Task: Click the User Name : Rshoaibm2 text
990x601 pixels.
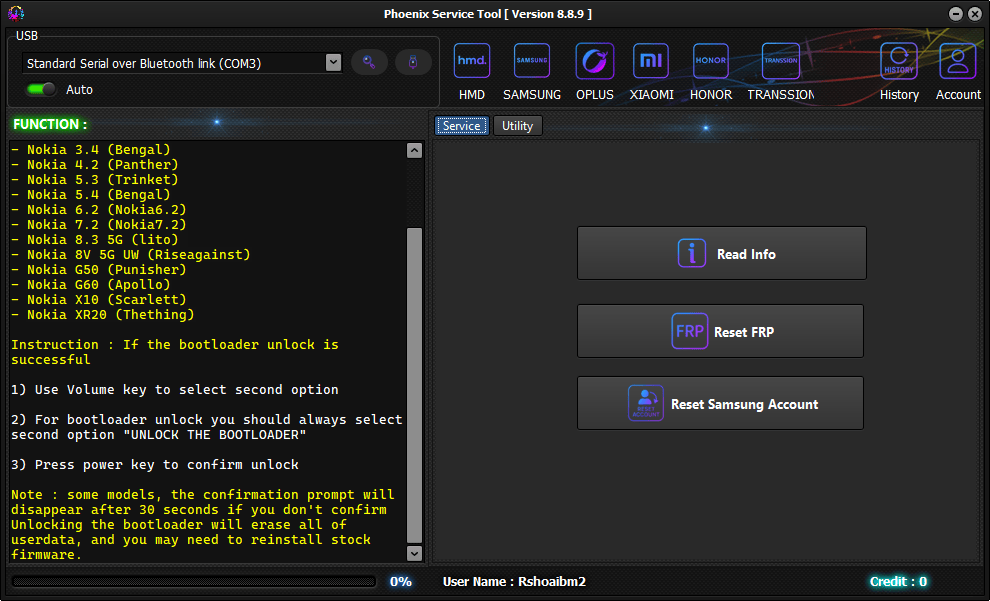Action: pos(514,581)
